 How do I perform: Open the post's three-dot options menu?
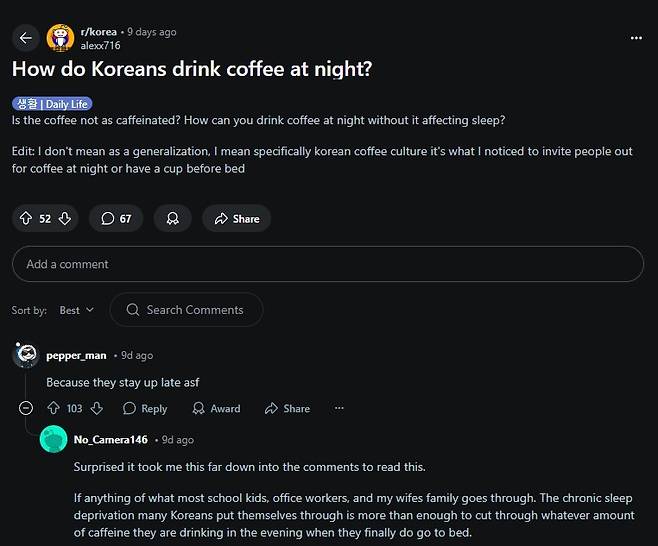tap(636, 38)
